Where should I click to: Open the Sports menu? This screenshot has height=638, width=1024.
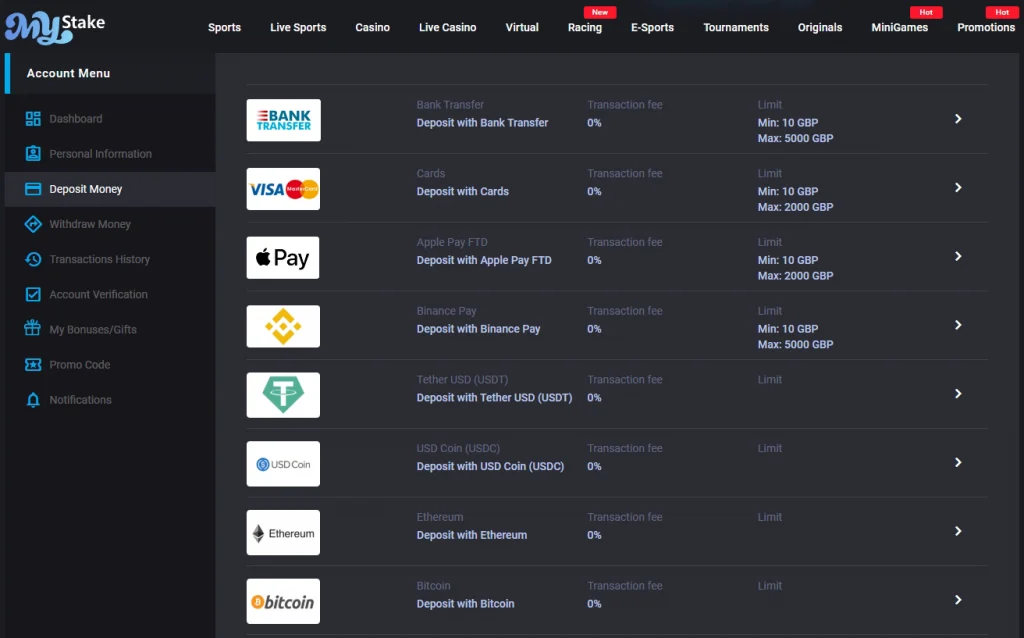225,27
